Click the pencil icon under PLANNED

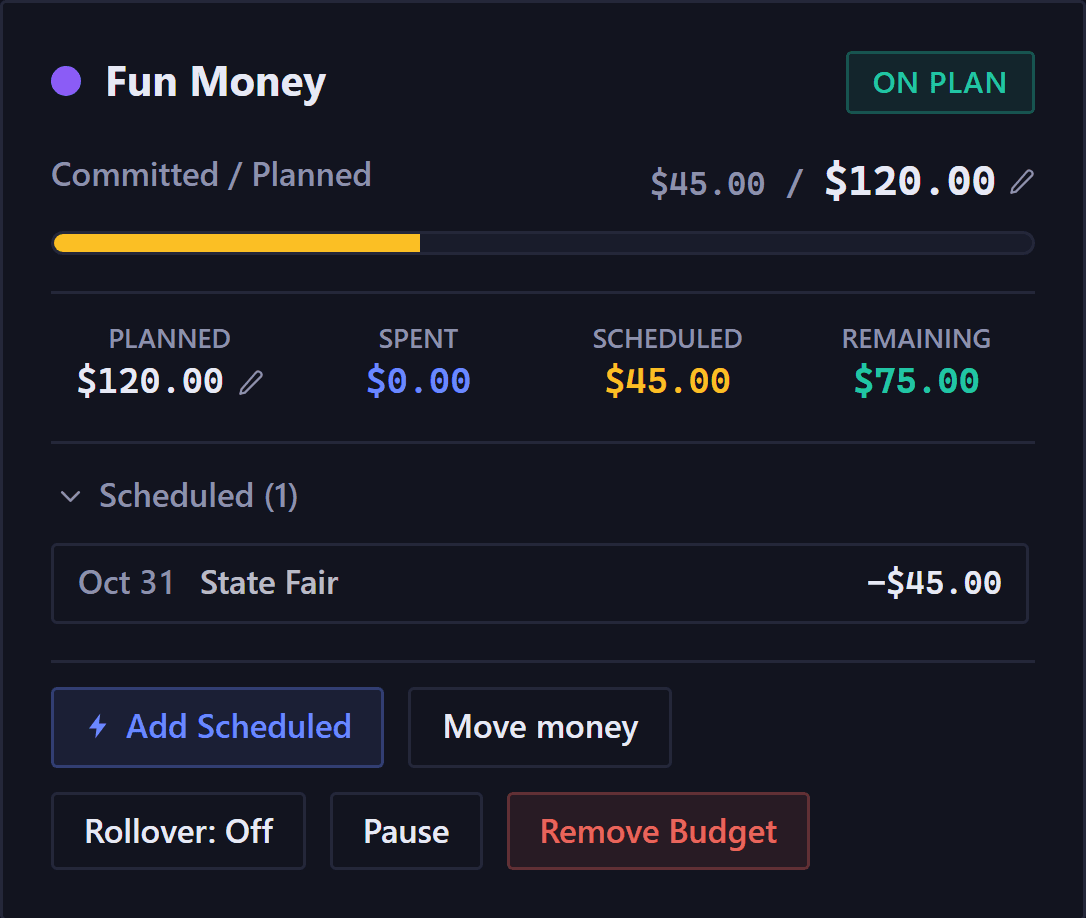click(251, 382)
